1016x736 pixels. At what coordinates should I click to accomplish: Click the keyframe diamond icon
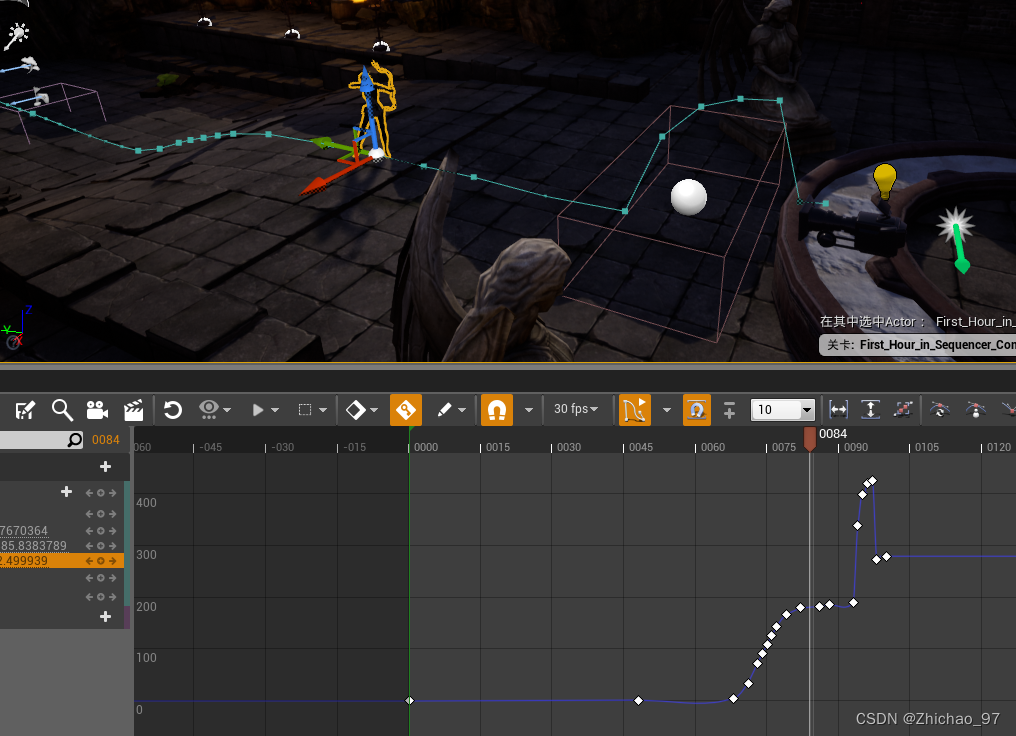[x=355, y=409]
